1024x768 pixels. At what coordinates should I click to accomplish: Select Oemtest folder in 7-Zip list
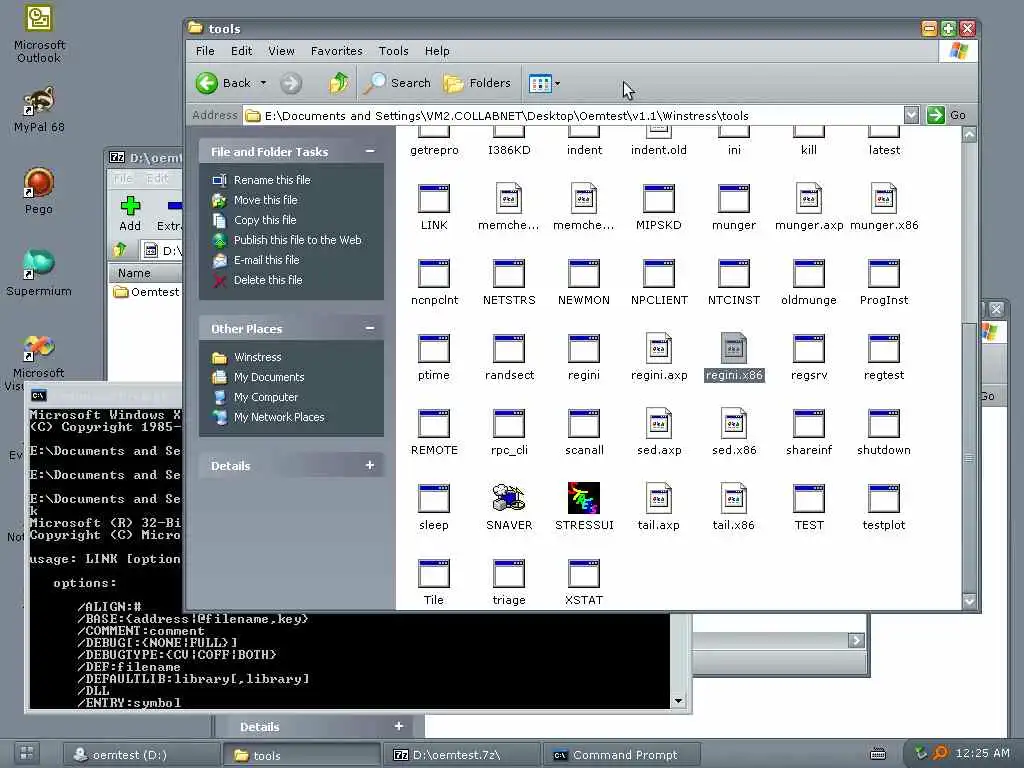tap(146, 292)
